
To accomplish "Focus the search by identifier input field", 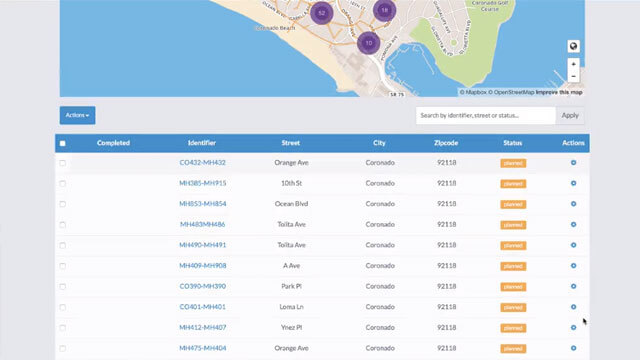I will 486,116.
